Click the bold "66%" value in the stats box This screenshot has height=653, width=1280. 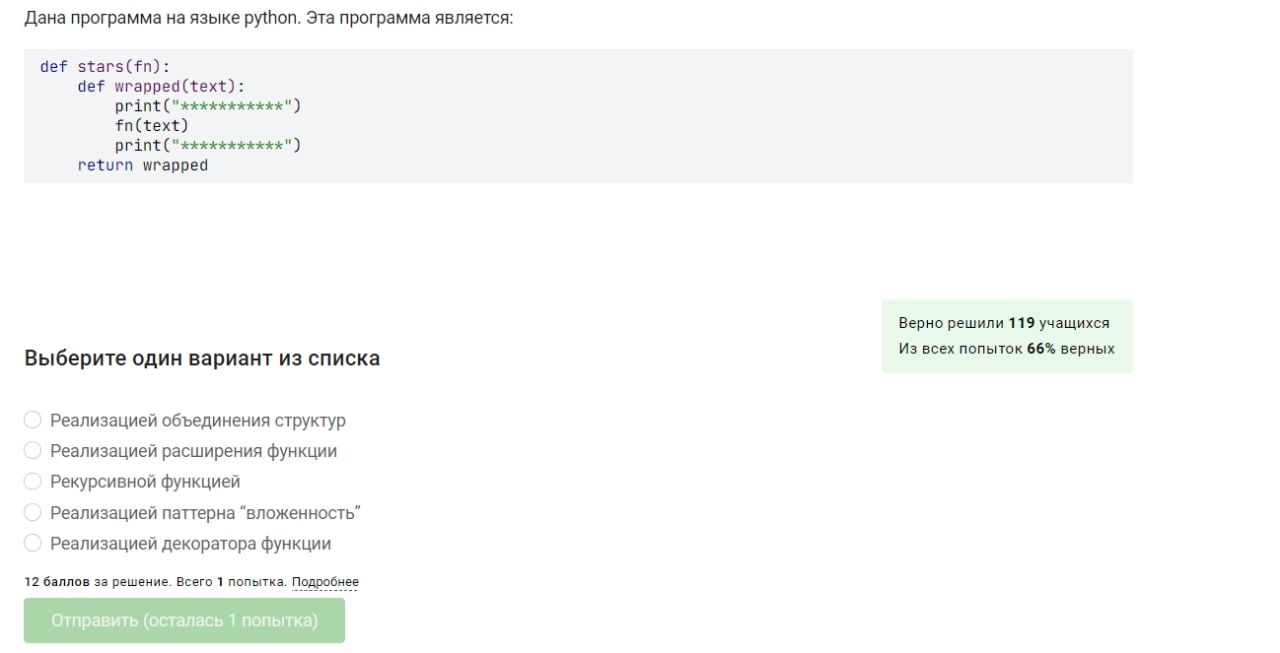click(x=1041, y=349)
